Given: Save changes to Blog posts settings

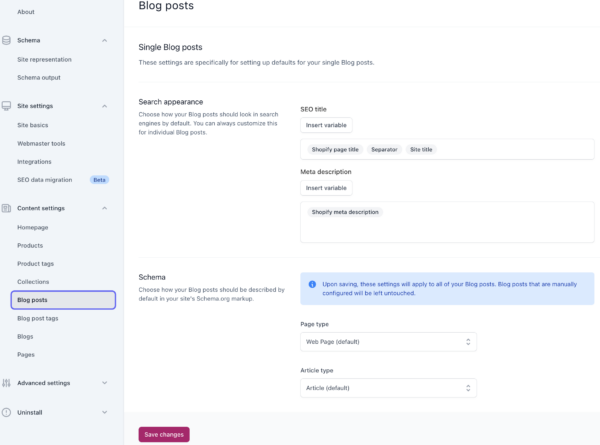Looking at the screenshot, I should (x=163, y=435).
